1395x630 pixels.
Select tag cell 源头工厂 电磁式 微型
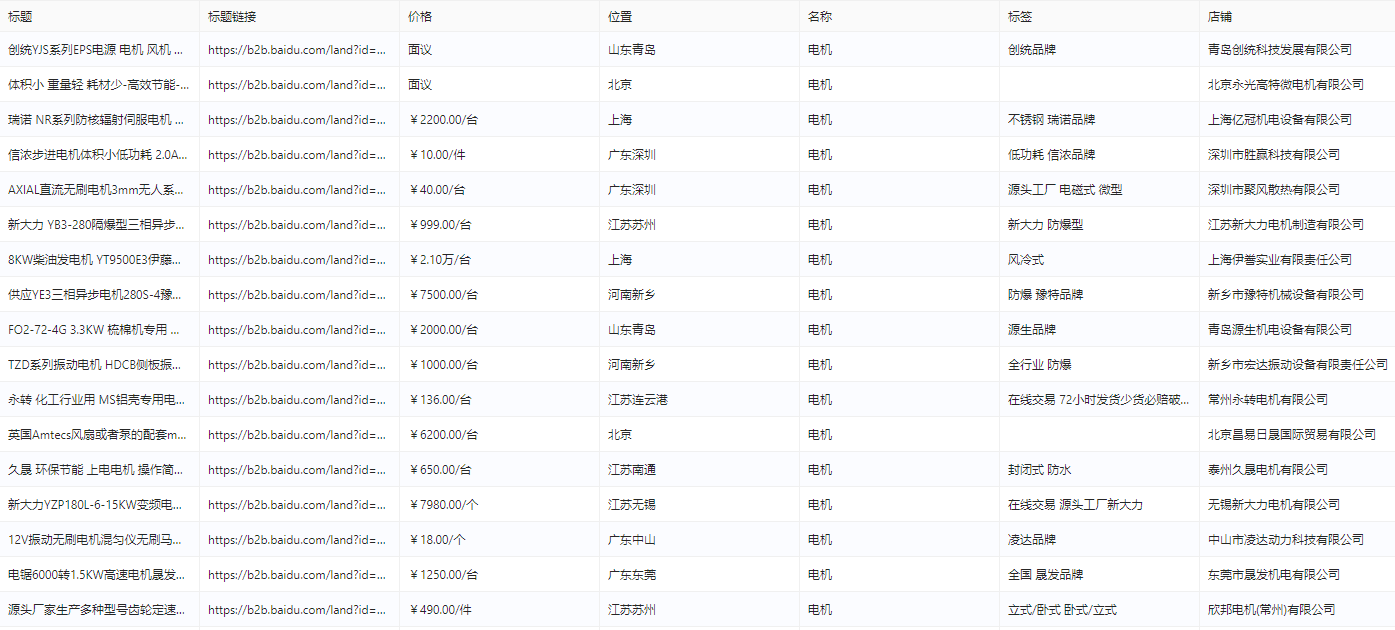[1065, 190]
